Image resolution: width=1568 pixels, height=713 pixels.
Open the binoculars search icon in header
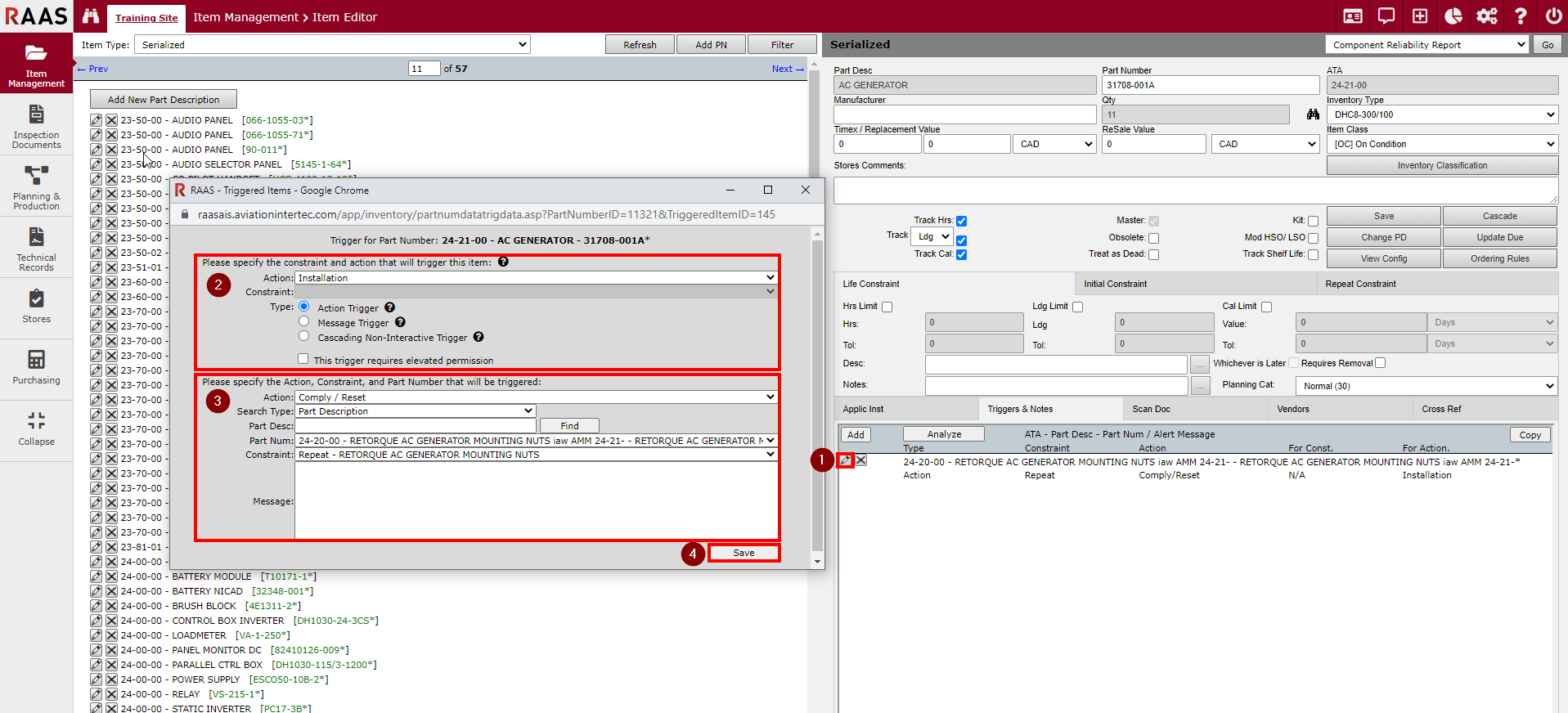click(91, 16)
